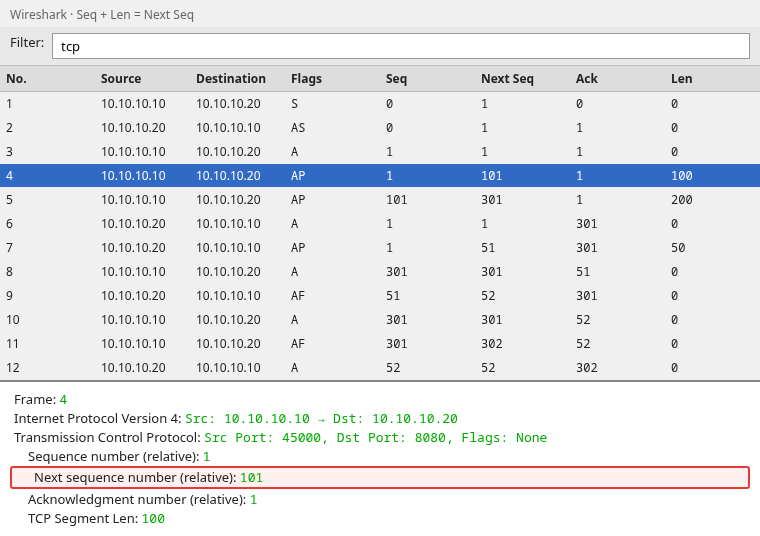This screenshot has width=760, height=536.
Task: Select packet number 10 row
Action: (380, 320)
